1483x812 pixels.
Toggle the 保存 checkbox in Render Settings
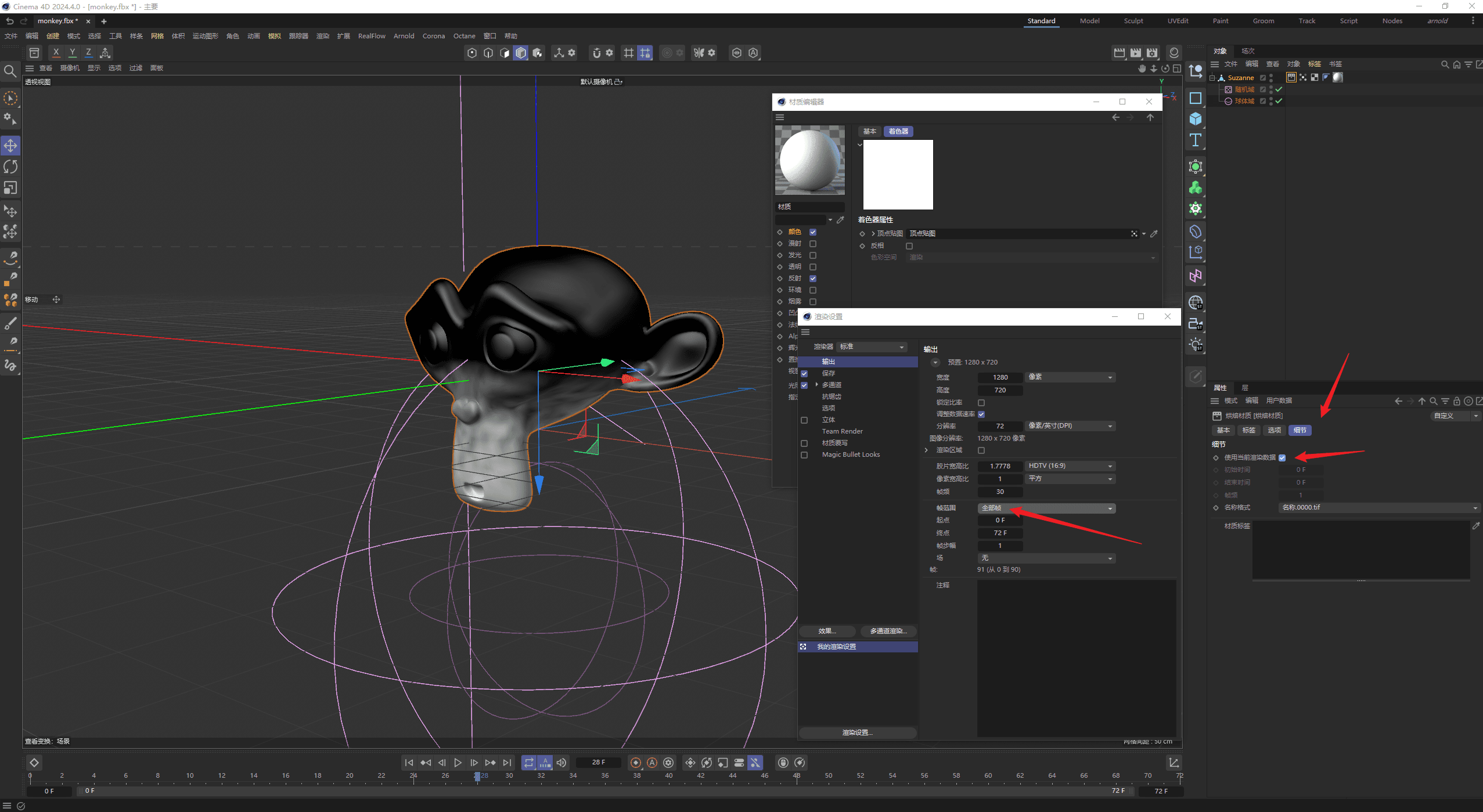(804, 374)
